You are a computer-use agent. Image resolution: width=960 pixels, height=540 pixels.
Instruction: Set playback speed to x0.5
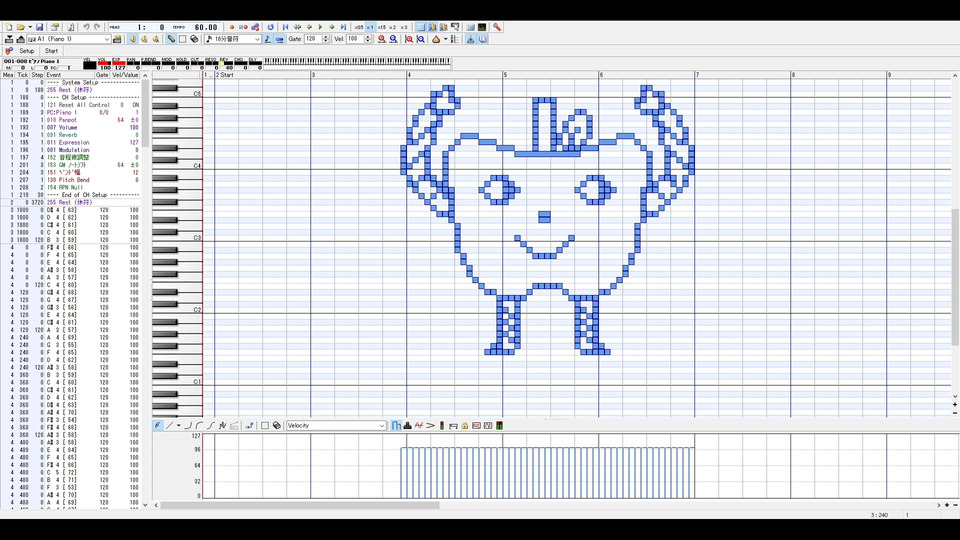click(359, 27)
